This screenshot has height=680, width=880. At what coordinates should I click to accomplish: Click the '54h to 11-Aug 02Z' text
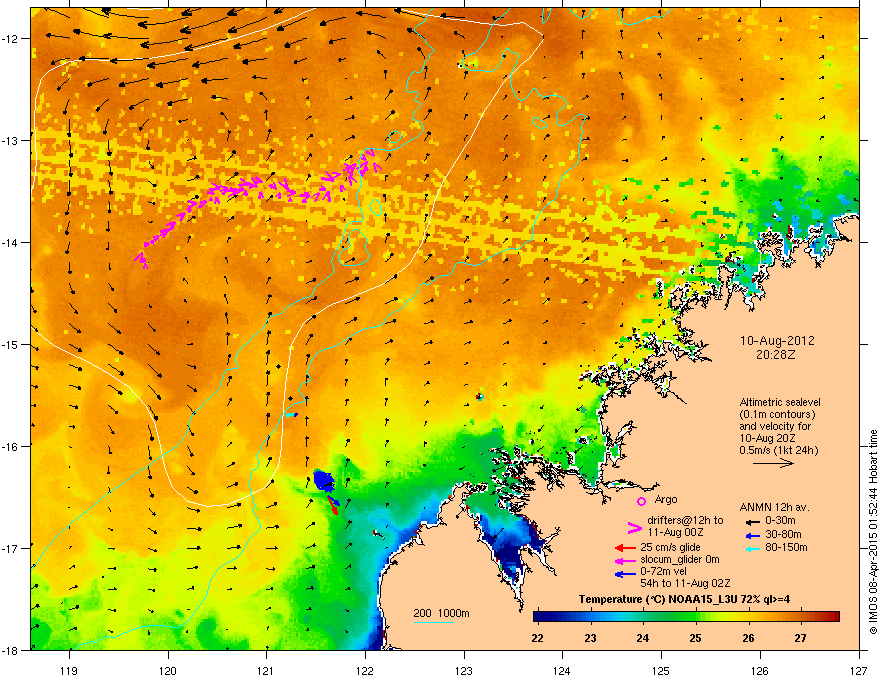pyautogui.click(x=685, y=583)
